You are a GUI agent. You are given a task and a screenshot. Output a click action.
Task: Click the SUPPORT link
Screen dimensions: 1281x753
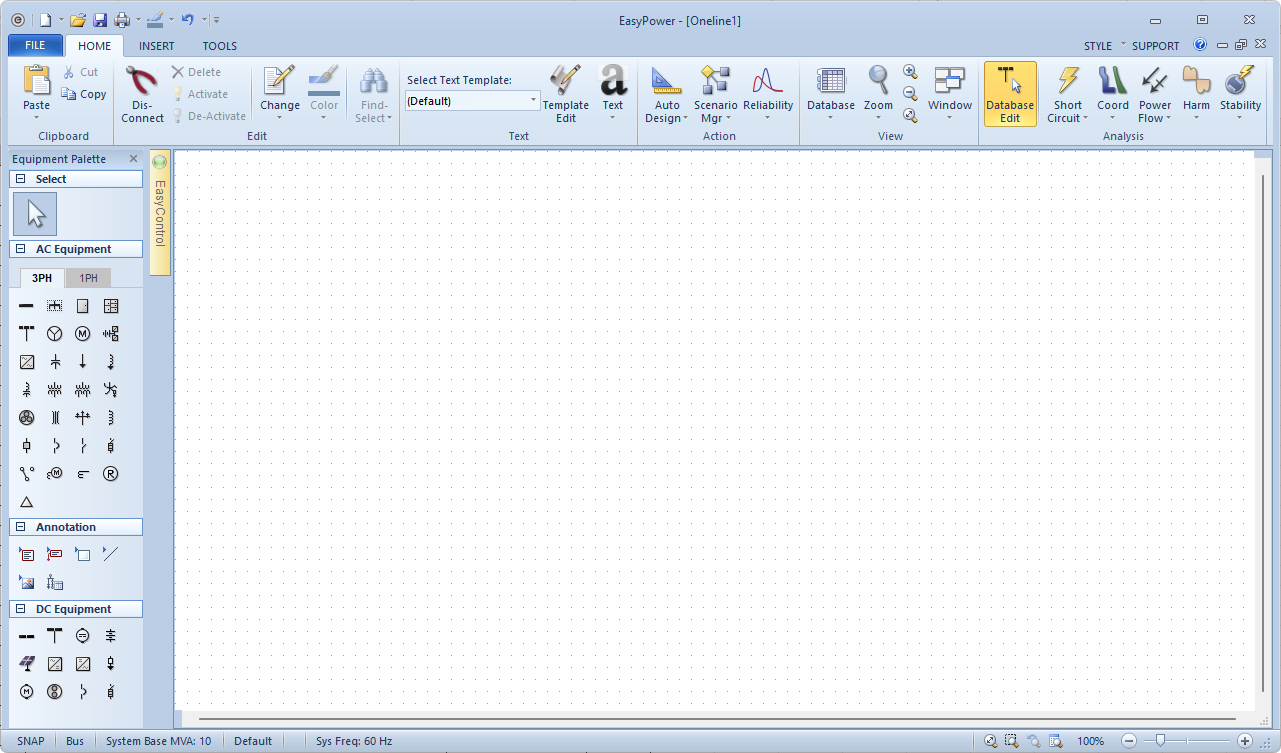pos(1155,46)
